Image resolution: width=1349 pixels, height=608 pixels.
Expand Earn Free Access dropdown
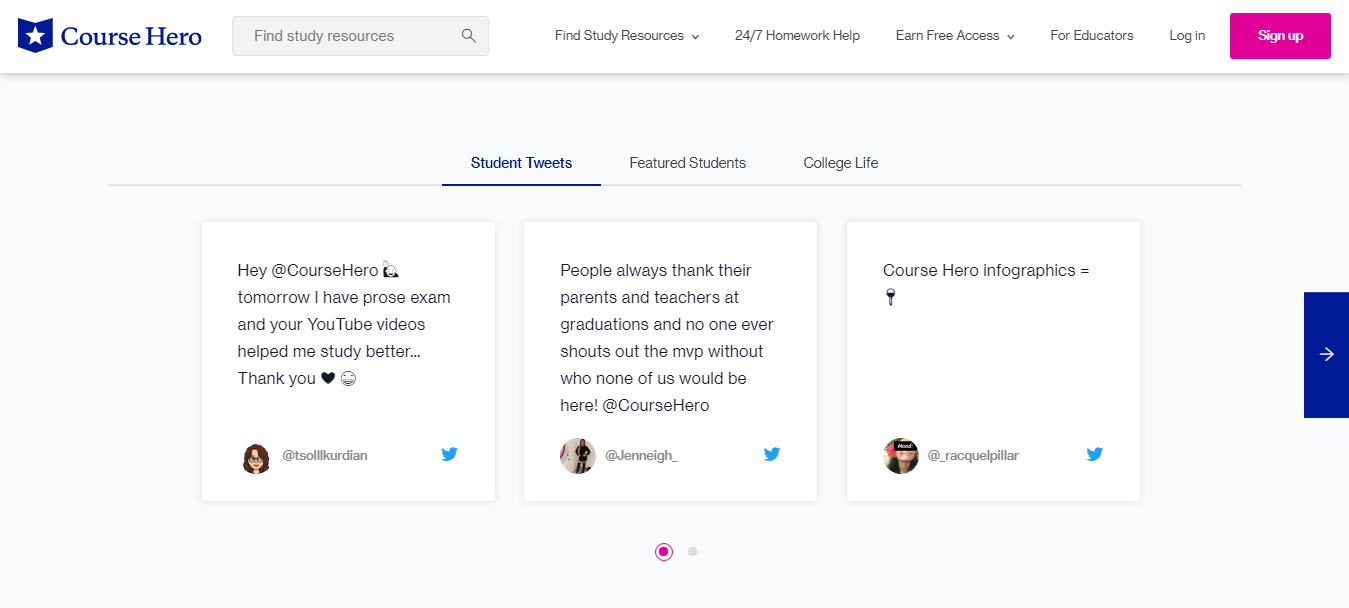click(954, 36)
